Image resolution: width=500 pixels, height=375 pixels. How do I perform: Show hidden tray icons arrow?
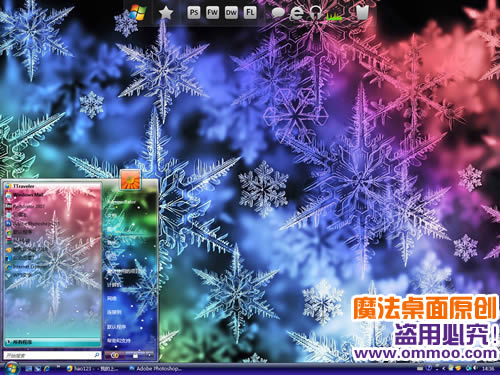tap(444, 369)
